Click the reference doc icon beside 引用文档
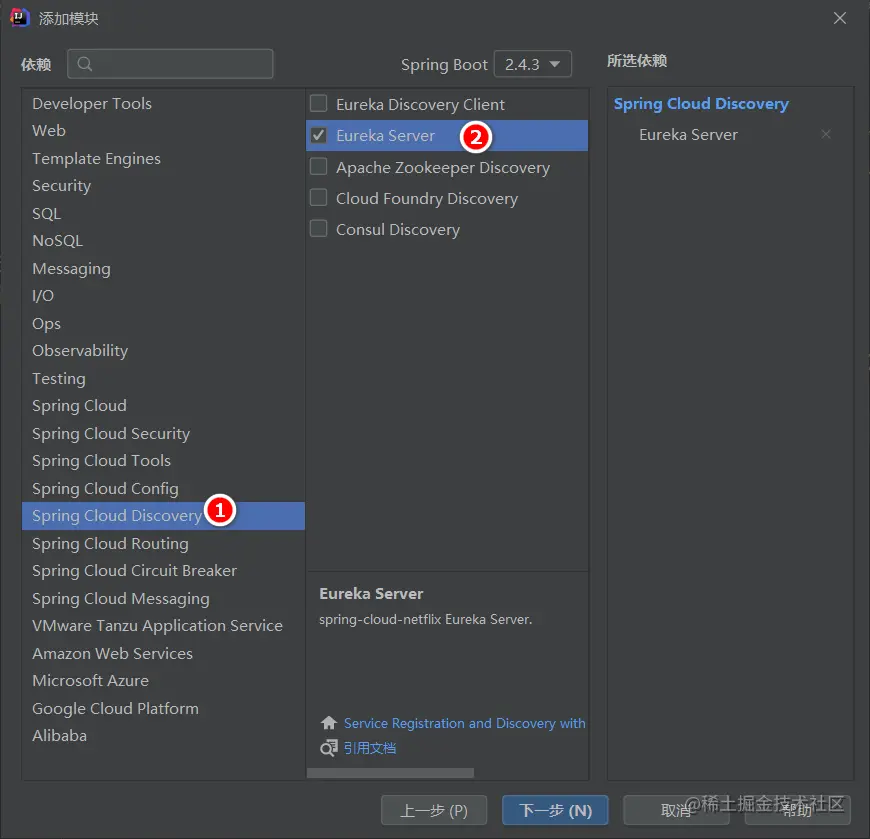The width and height of the screenshot is (870, 839). coord(328,748)
